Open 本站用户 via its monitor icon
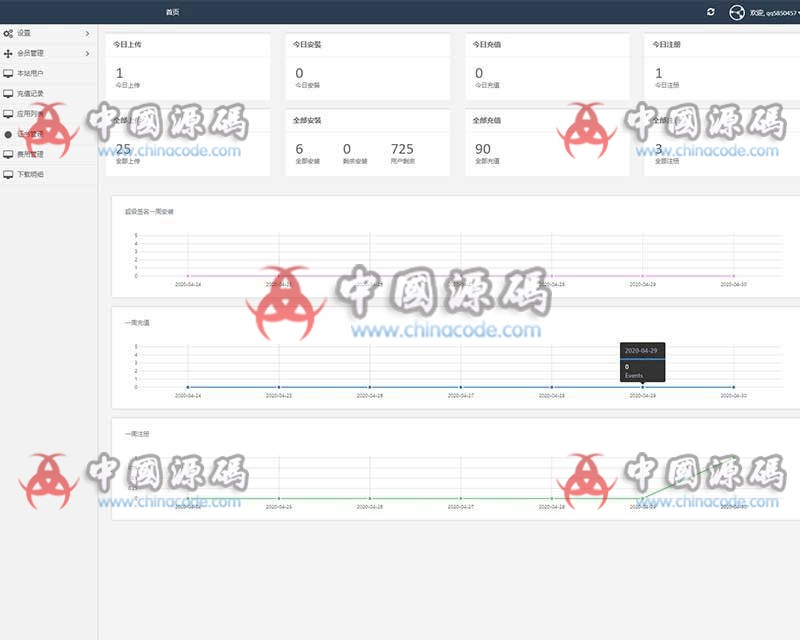 coord(9,73)
